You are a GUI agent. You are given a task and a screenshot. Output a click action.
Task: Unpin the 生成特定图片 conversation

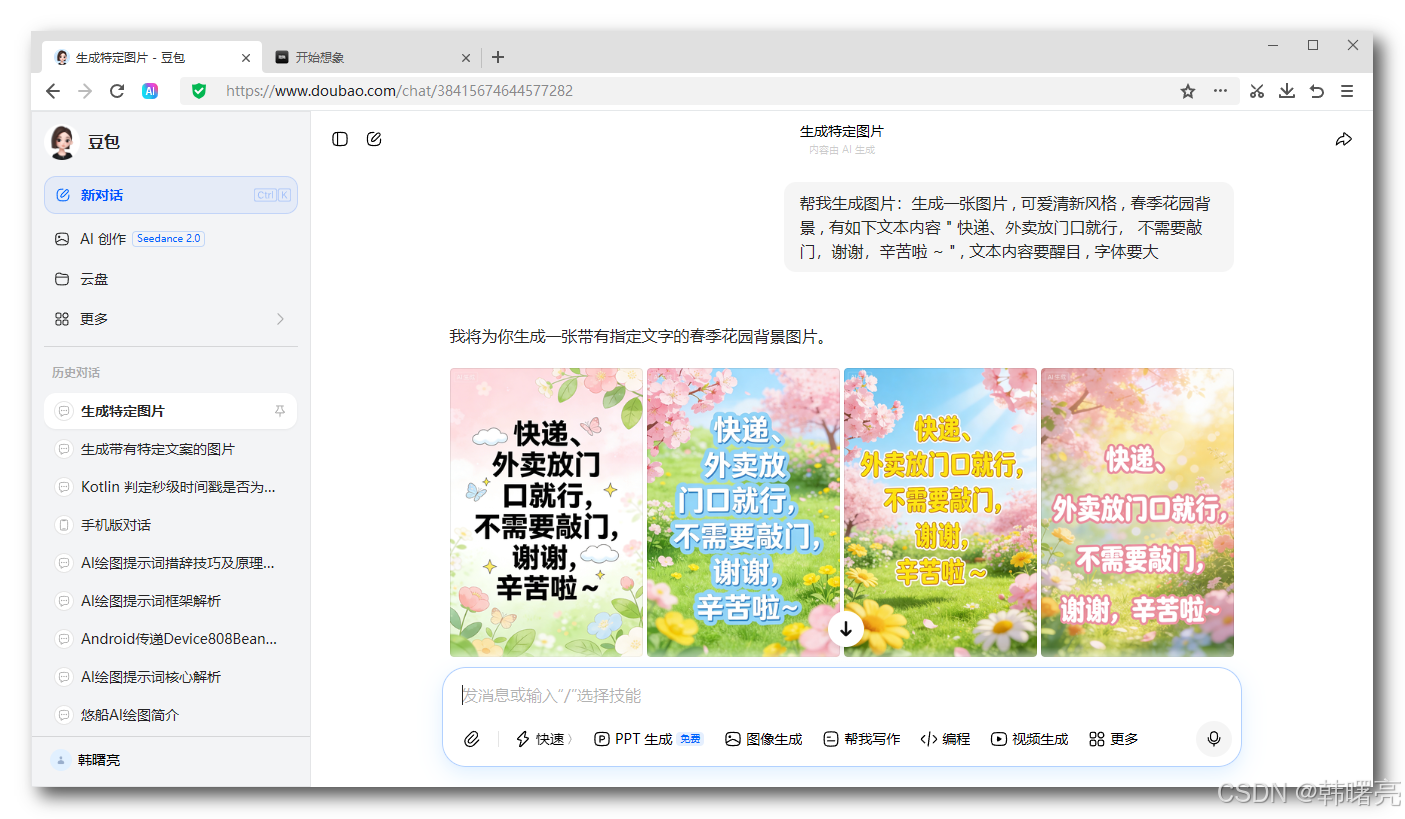[281, 411]
